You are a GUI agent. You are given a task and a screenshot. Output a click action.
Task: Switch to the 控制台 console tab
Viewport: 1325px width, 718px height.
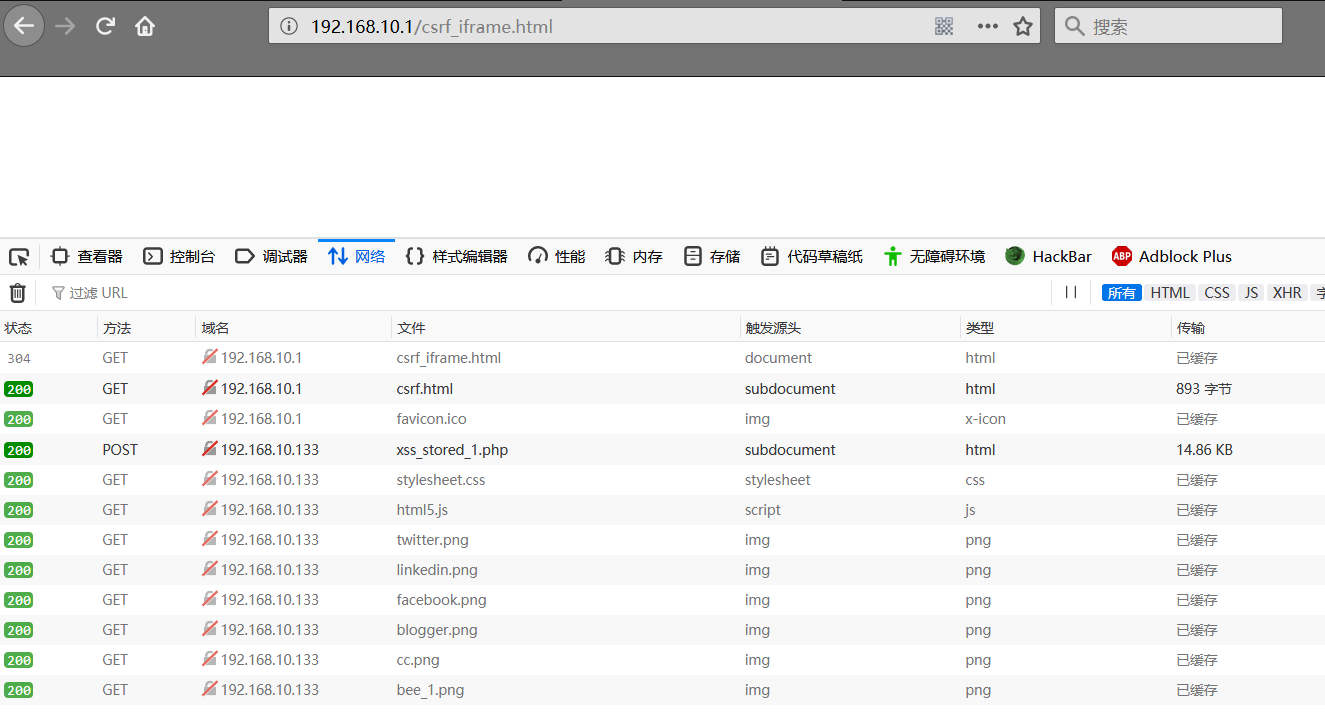180,257
